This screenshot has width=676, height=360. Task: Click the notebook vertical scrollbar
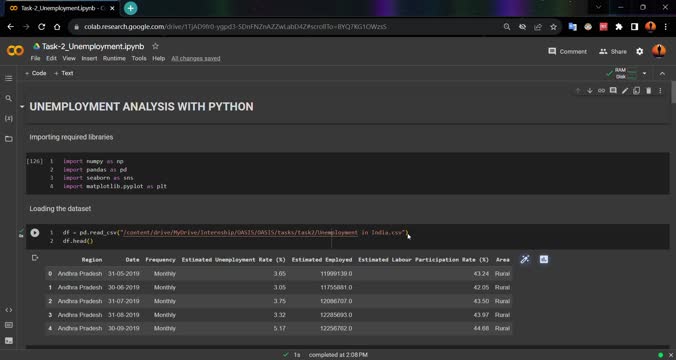[673, 92]
